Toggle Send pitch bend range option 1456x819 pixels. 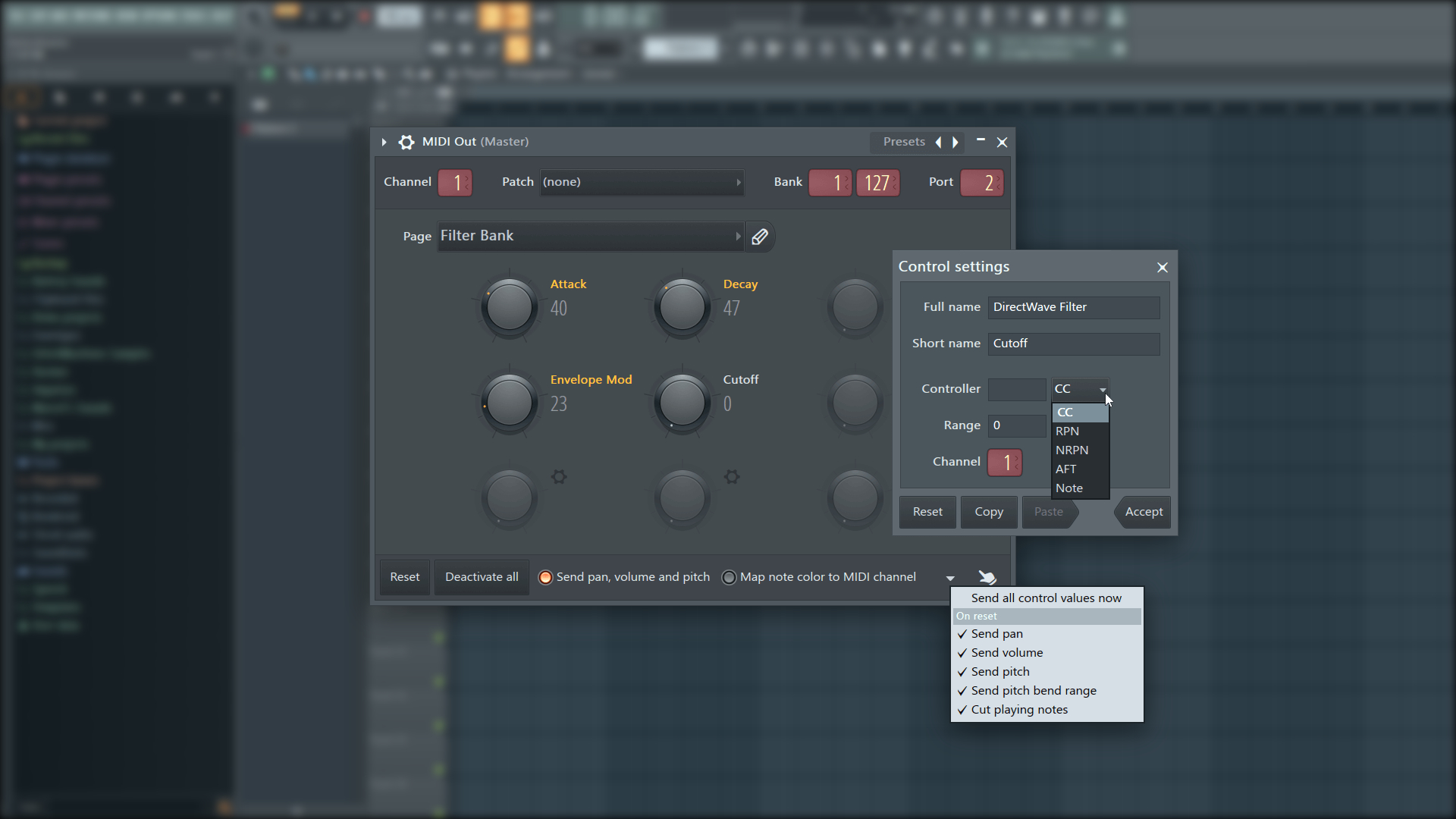pyautogui.click(x=1034, y=690)
